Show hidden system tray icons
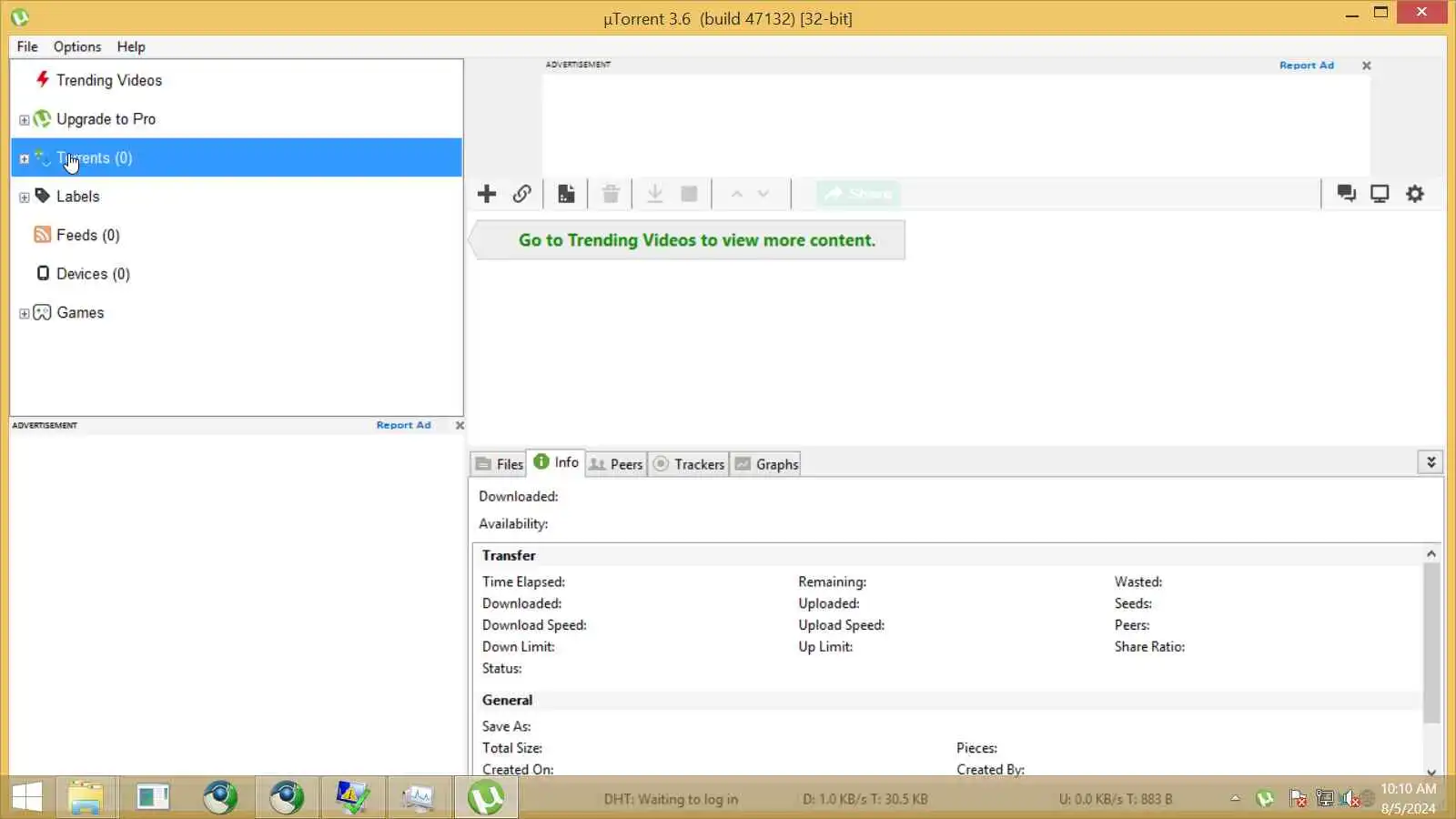 pos(1235,799)
